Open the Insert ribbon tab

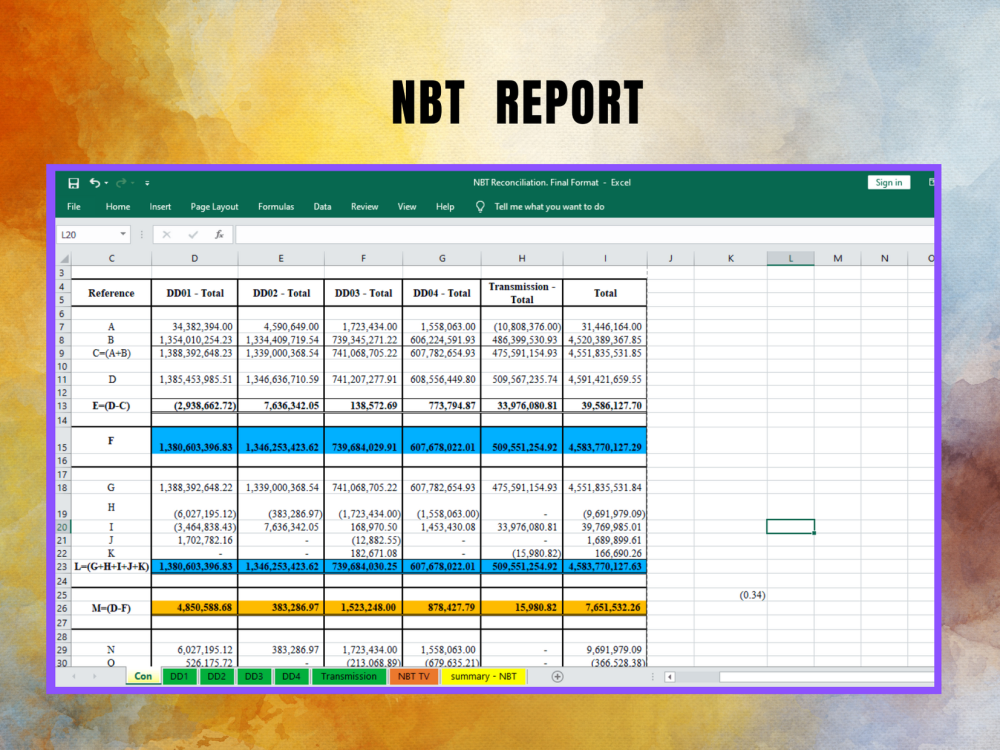(x=160, y=207)
